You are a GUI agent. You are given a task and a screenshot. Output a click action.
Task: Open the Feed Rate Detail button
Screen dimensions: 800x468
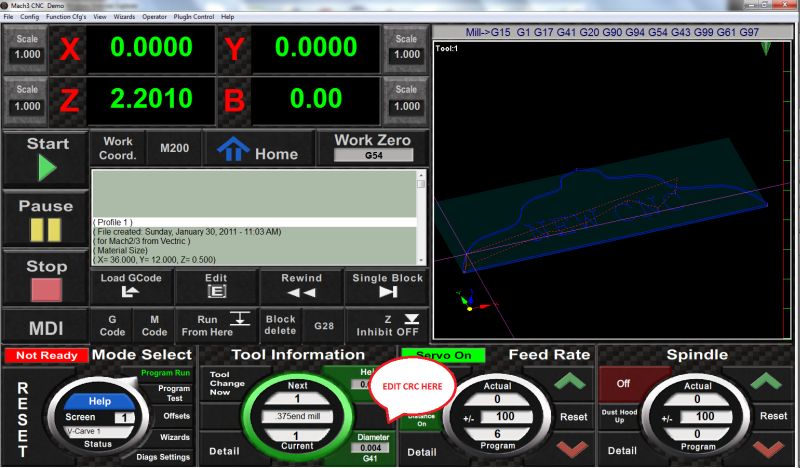tap(421, 452)
